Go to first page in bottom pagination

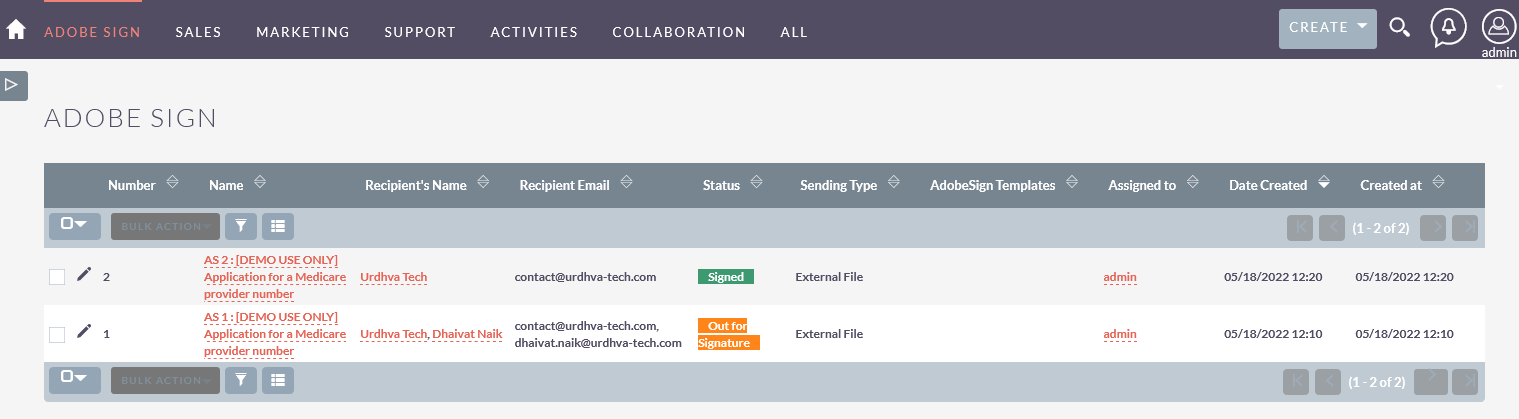1296,381
